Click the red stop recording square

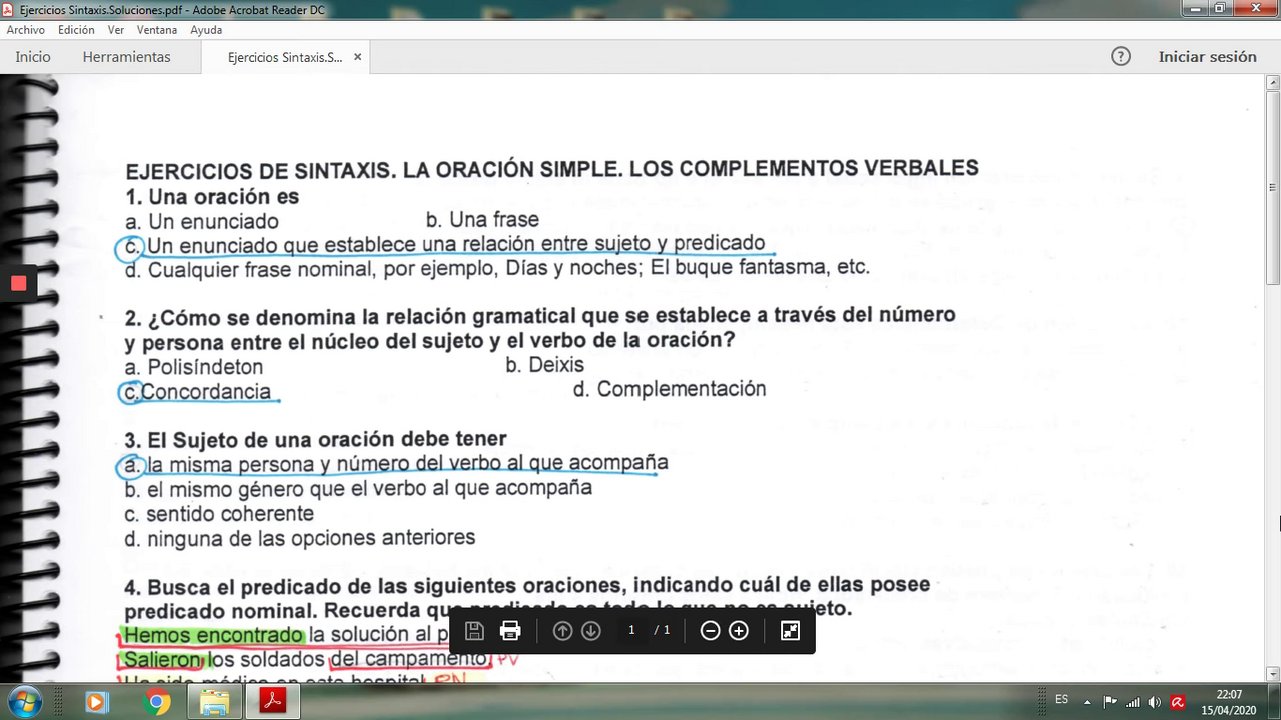[18, 283]
